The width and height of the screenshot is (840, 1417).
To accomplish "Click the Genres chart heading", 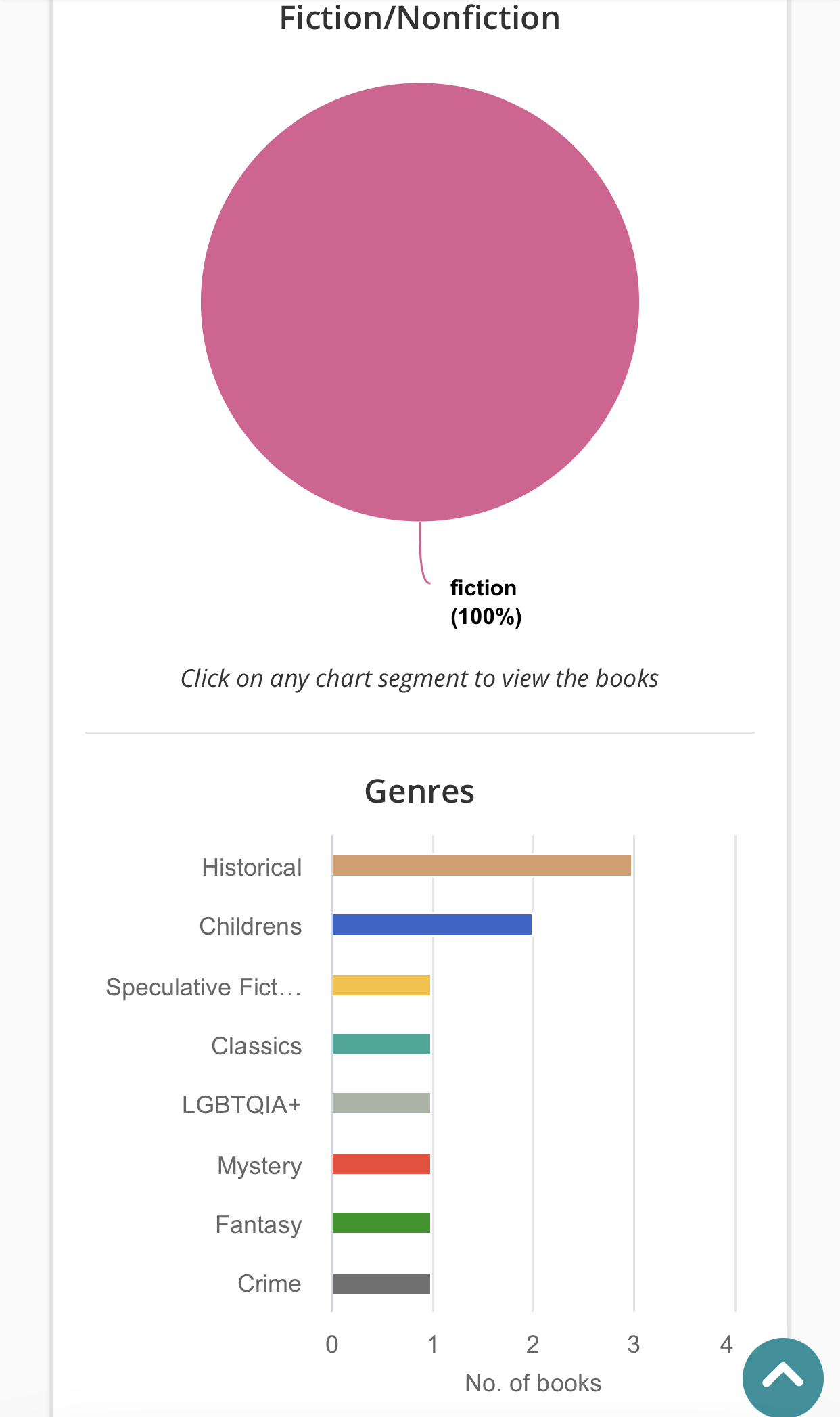I will pos(419,791).
